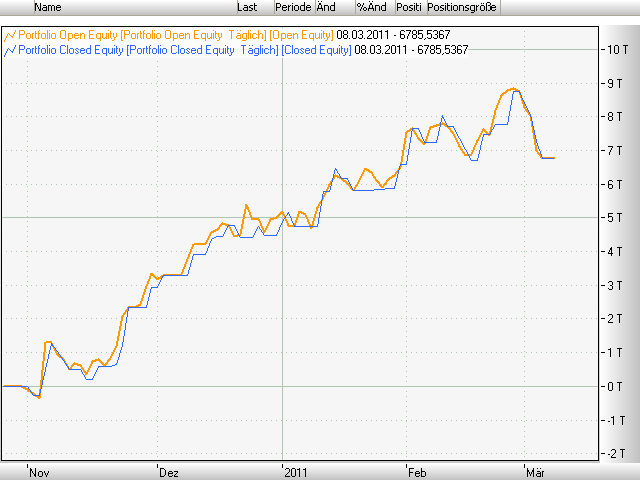640x480 pixels.
Task: Click the Änd column header
Action: coord(335,7)
